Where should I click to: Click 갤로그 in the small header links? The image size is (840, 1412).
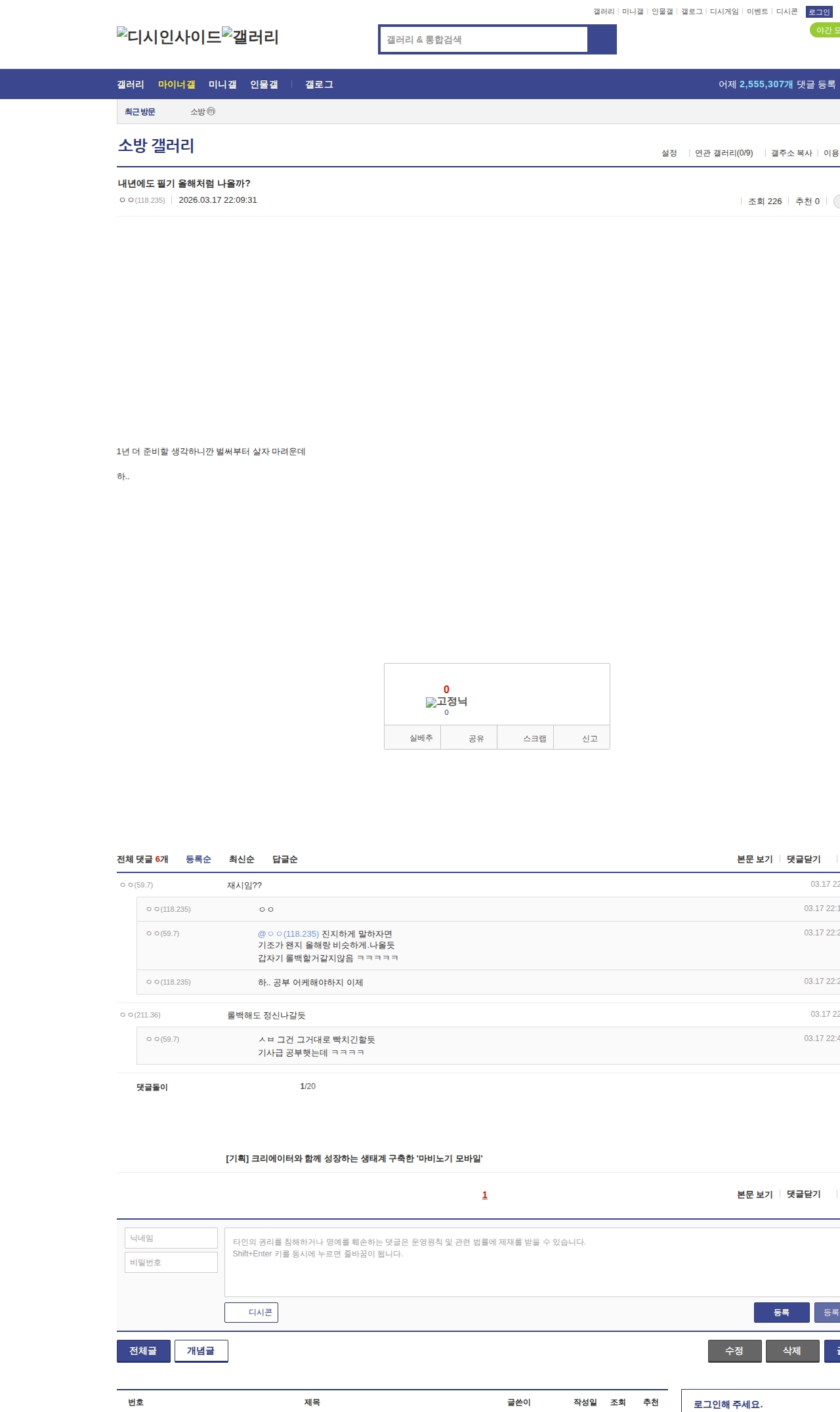tap(692, 12)
